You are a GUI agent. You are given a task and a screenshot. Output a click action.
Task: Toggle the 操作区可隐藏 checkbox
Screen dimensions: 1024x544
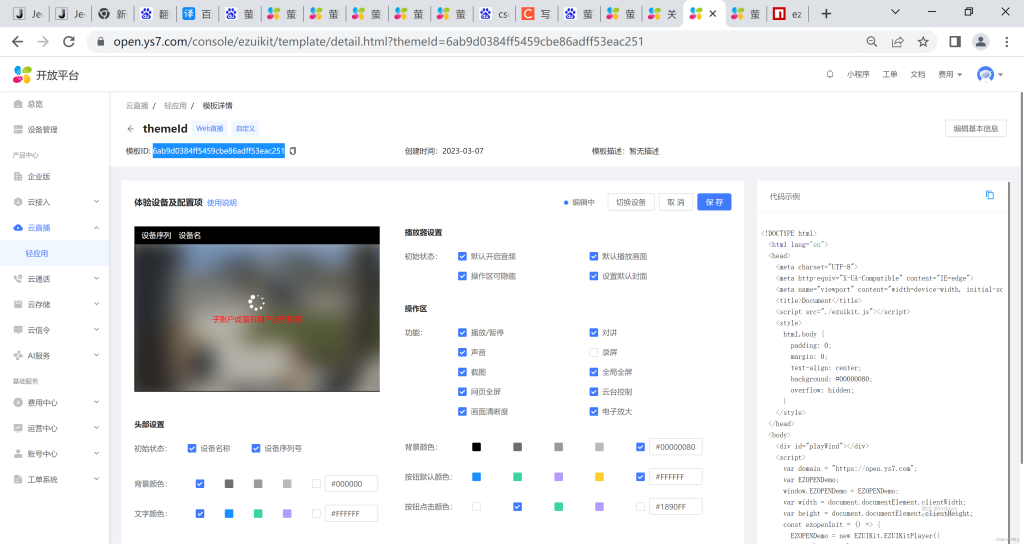(462, 276)
